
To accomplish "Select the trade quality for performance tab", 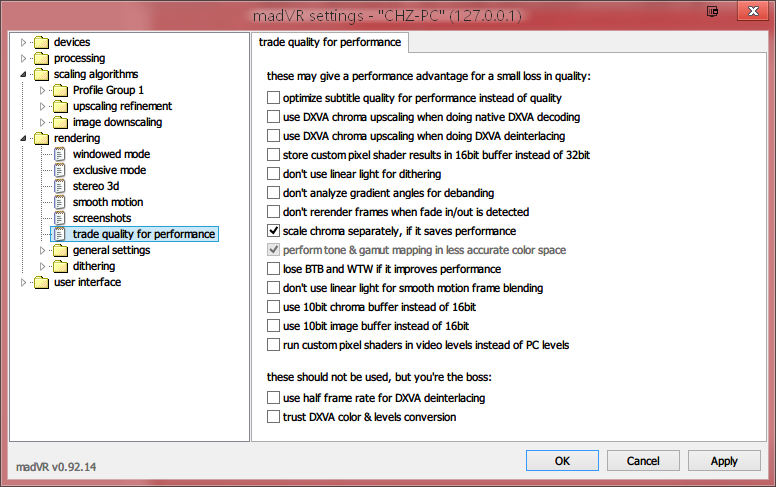I will point(330,43).
